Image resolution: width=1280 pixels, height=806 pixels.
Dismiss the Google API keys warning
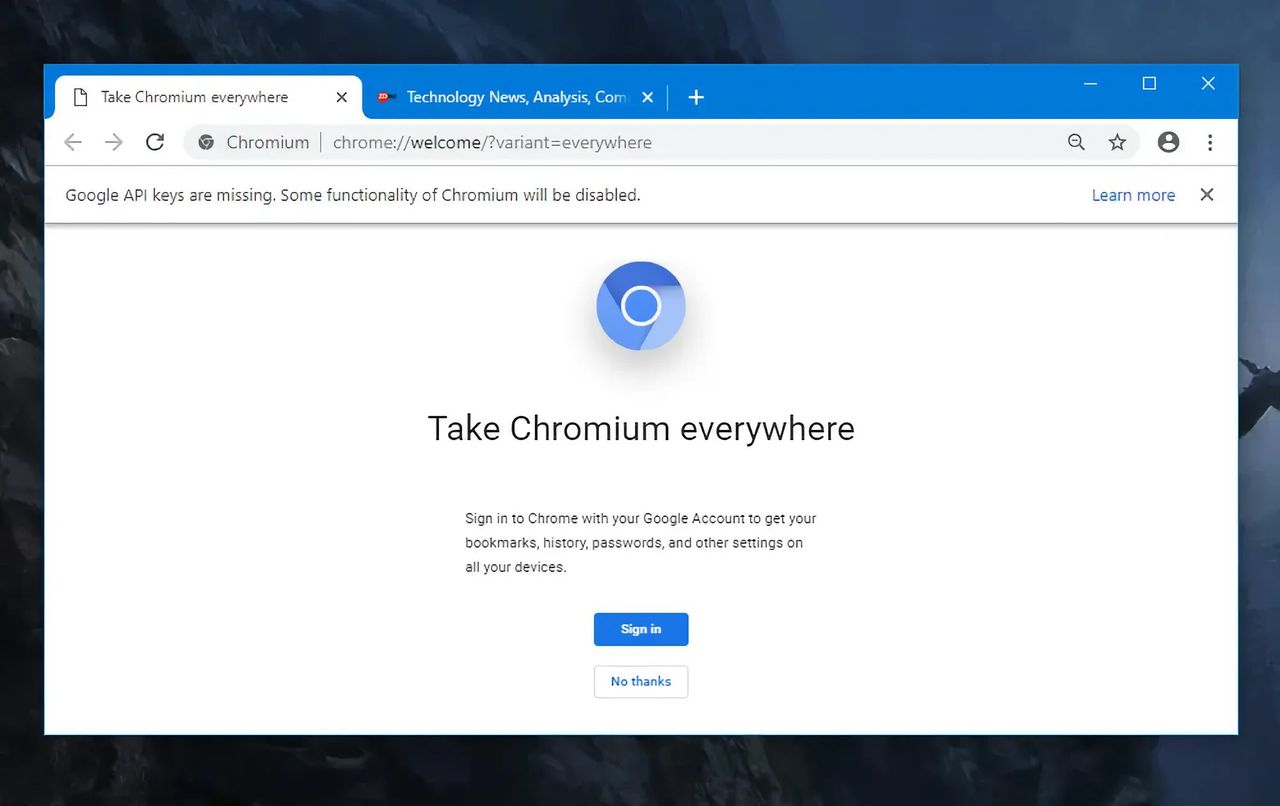[1206, 195]
